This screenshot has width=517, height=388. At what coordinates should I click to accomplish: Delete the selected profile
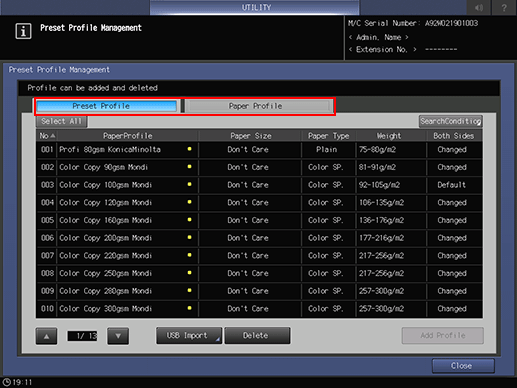[x=257, y=335]
